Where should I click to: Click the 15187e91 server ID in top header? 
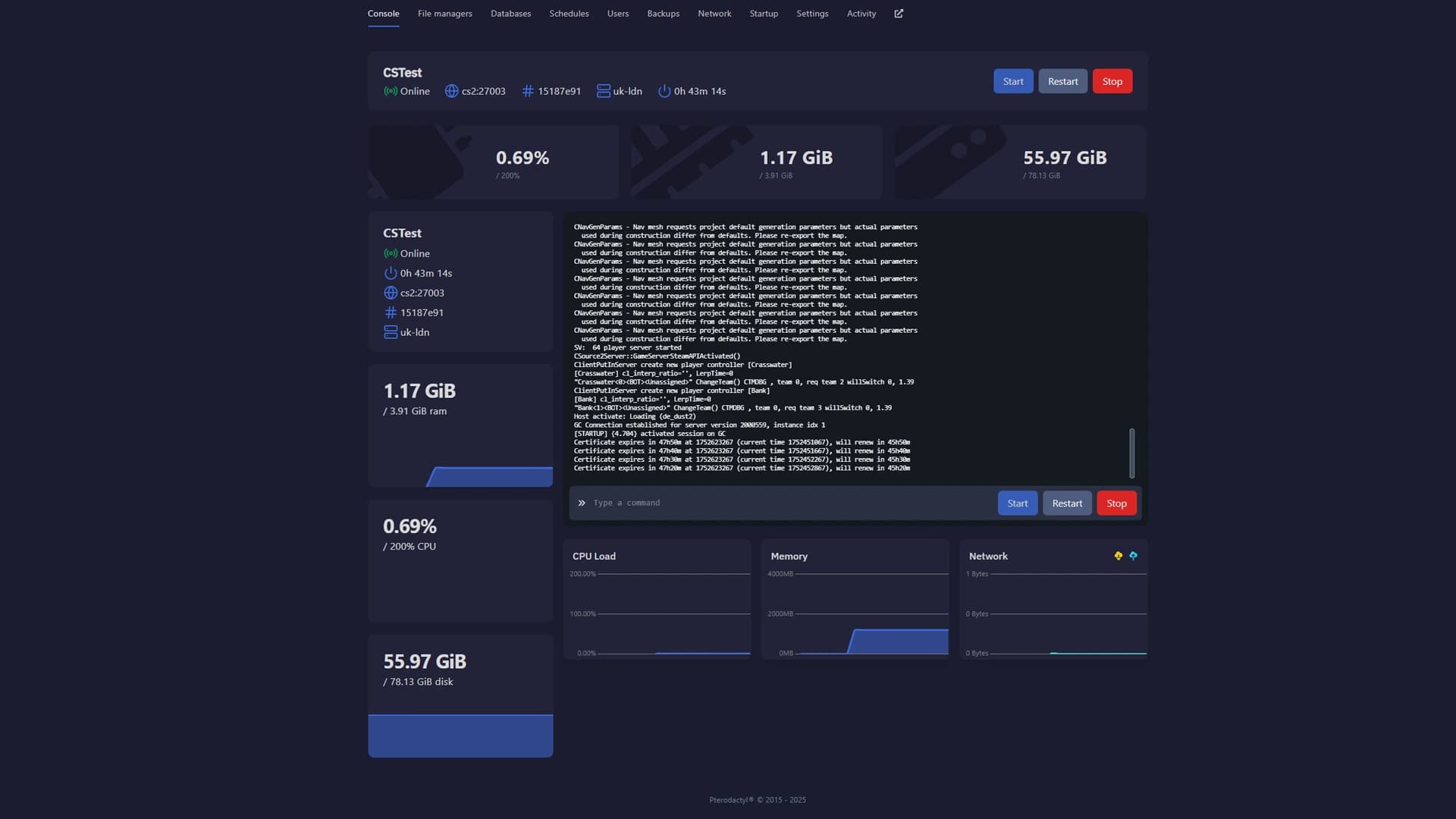click(x=559, y=91)
